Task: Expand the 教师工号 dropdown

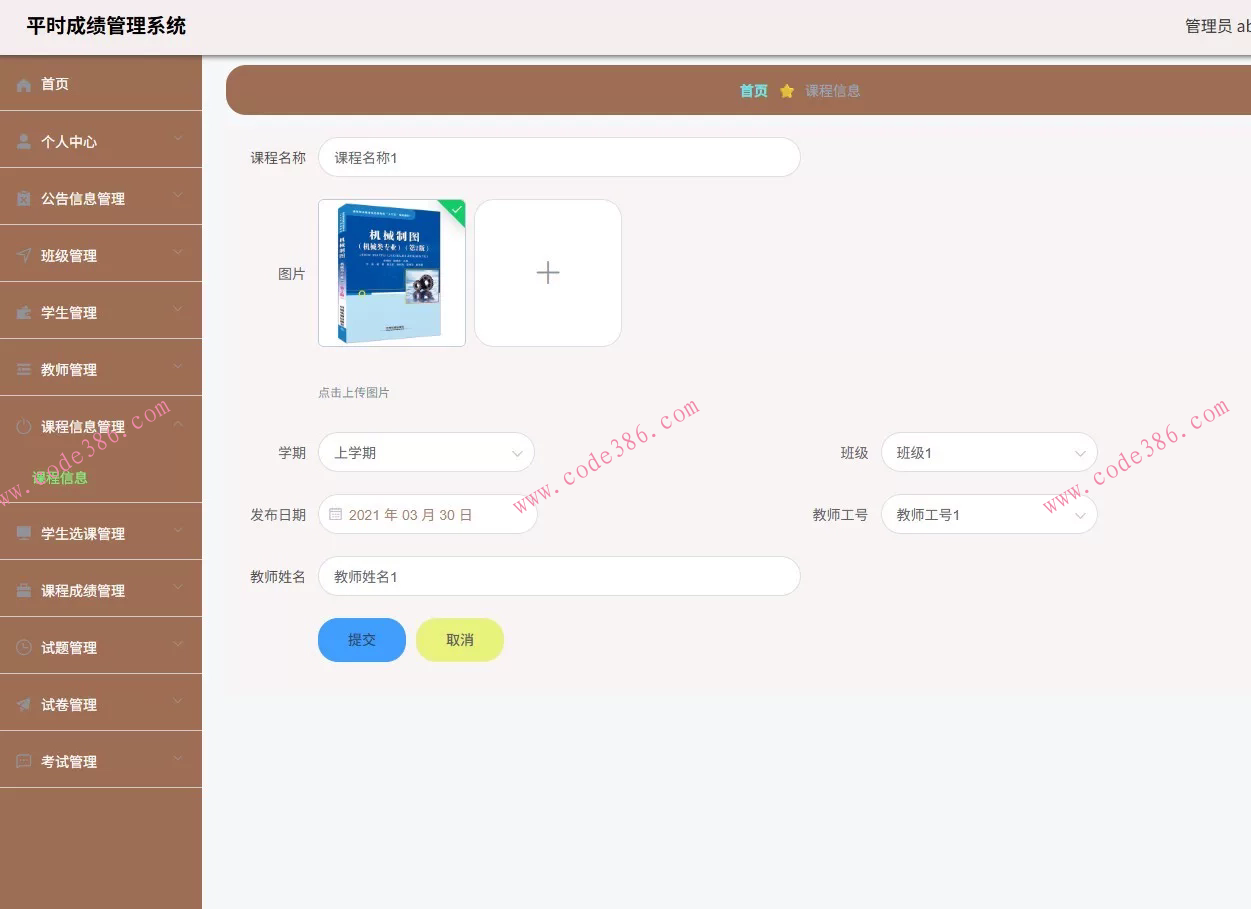Action: (x=988, y=514)
